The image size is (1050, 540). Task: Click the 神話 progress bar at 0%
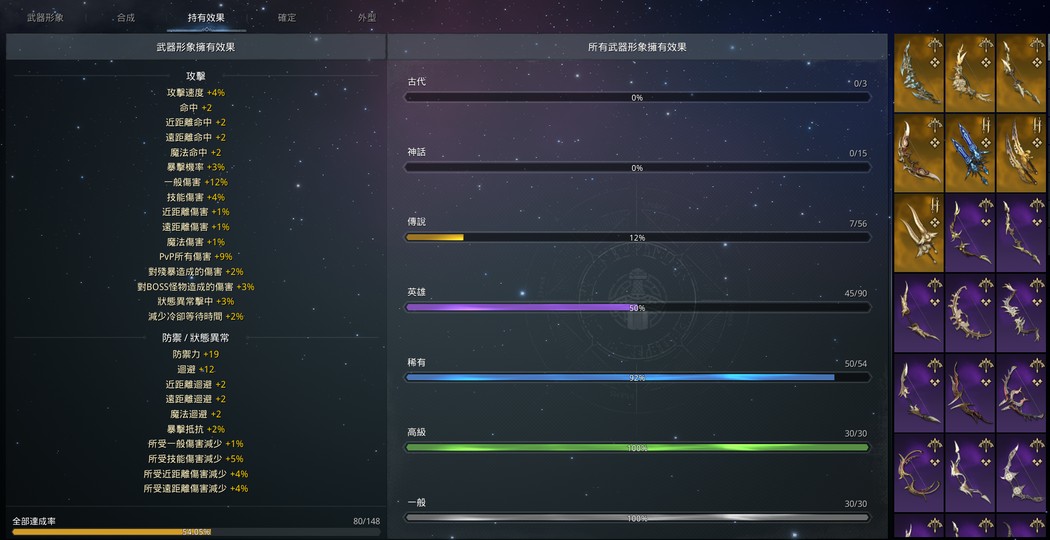point(637,167)
